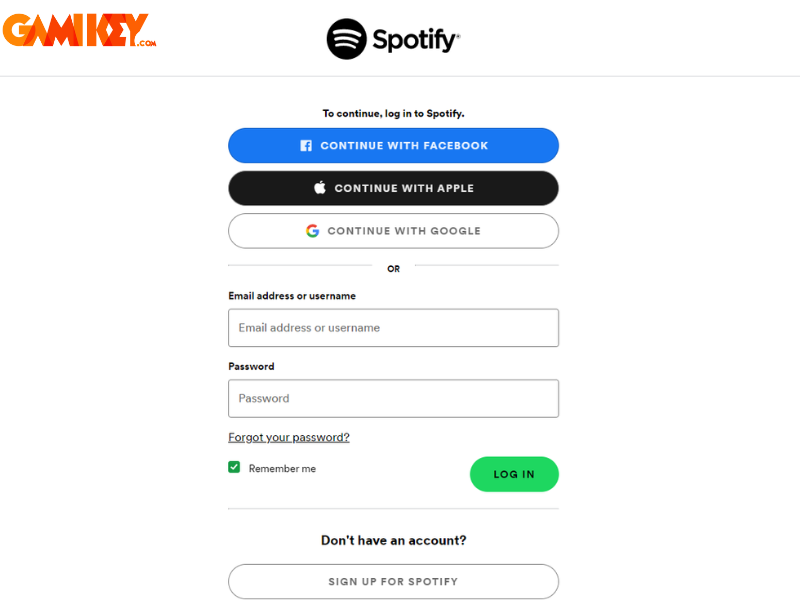Viewport: 800px width, 600px height.
Task: Uncheck the Remember me checkbox
Action: 234,467
